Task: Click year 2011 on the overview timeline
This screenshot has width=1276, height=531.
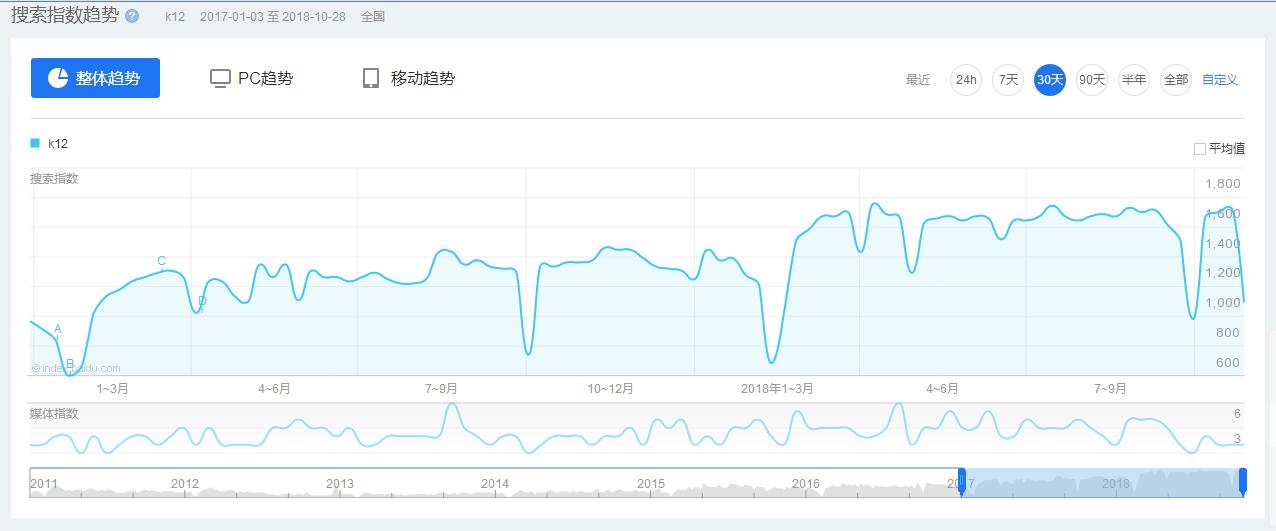Action: pyautogui.click(x=44, y=484)
